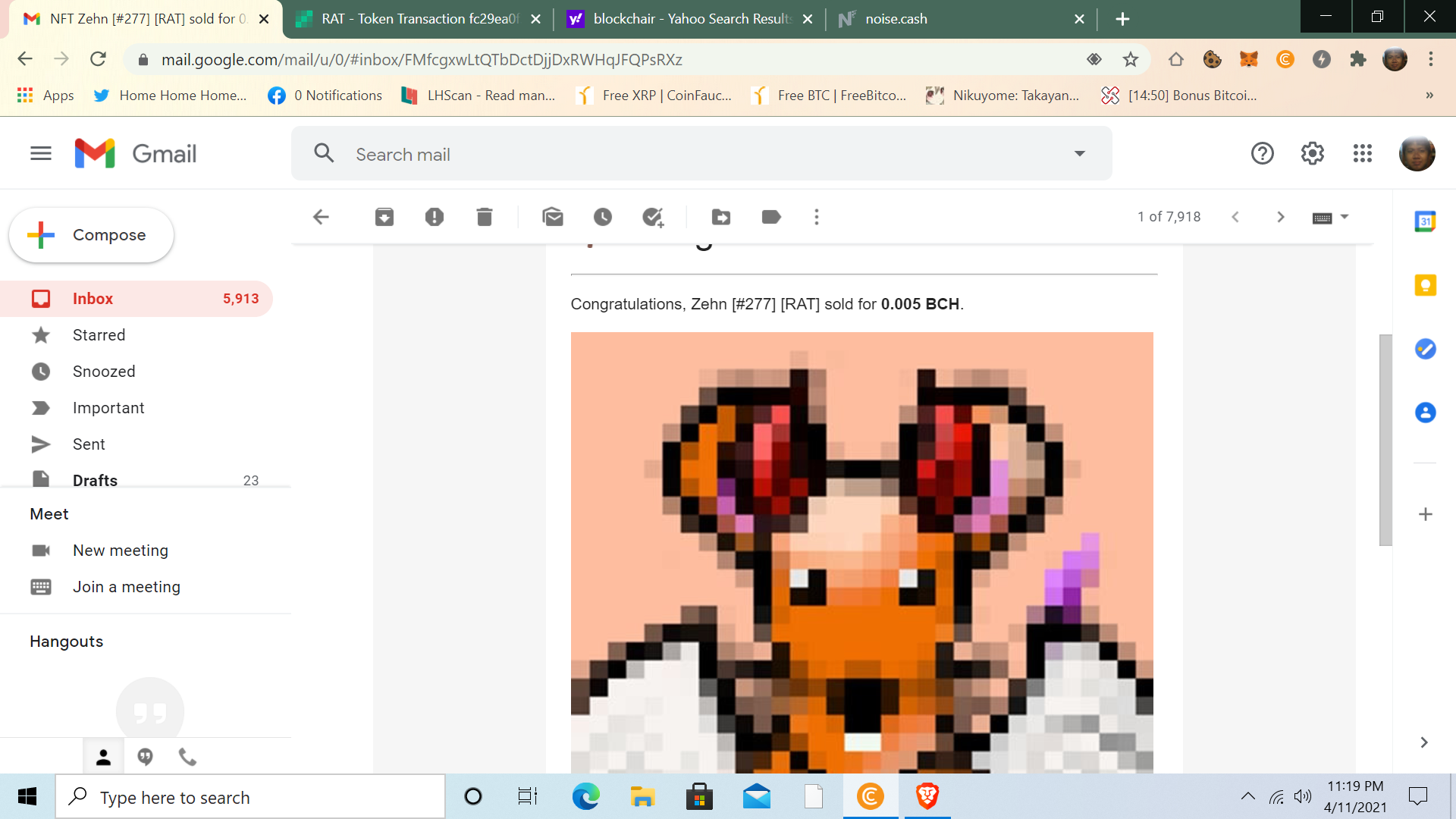Expand hidden bookmarks chevron

click(1429, 96)
